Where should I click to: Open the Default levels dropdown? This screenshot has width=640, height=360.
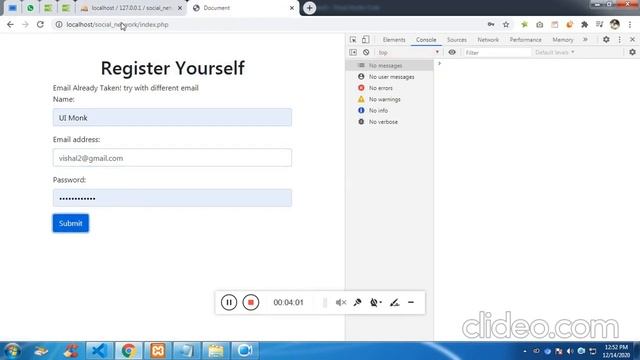tap(555, 52)
